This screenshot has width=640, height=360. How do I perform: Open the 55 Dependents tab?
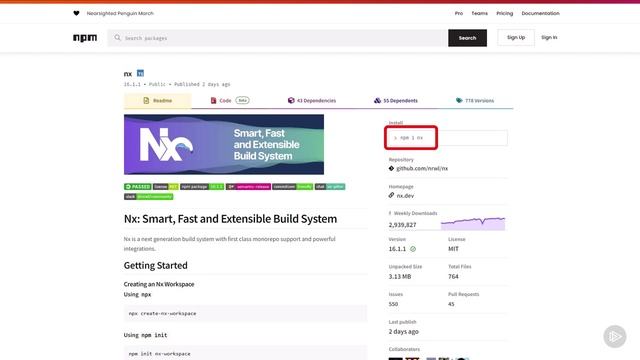pos(396,100)
